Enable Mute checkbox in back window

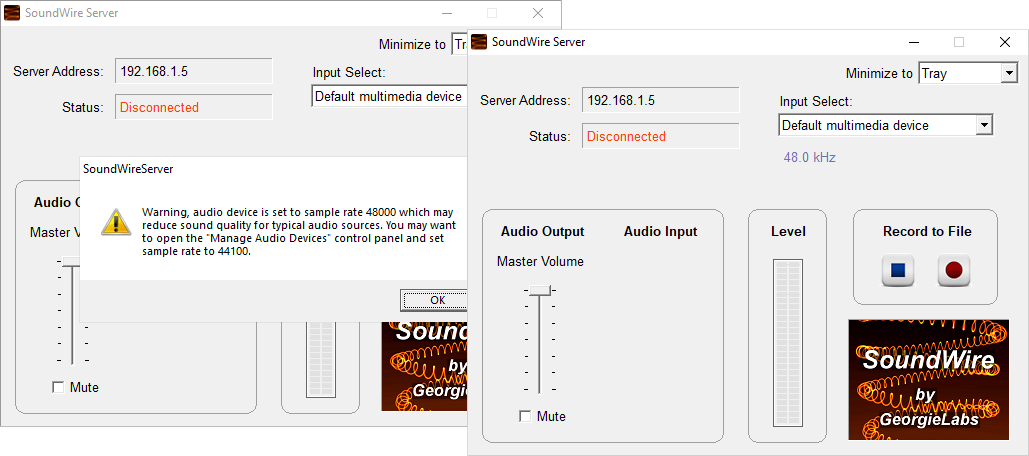(58, 387)
